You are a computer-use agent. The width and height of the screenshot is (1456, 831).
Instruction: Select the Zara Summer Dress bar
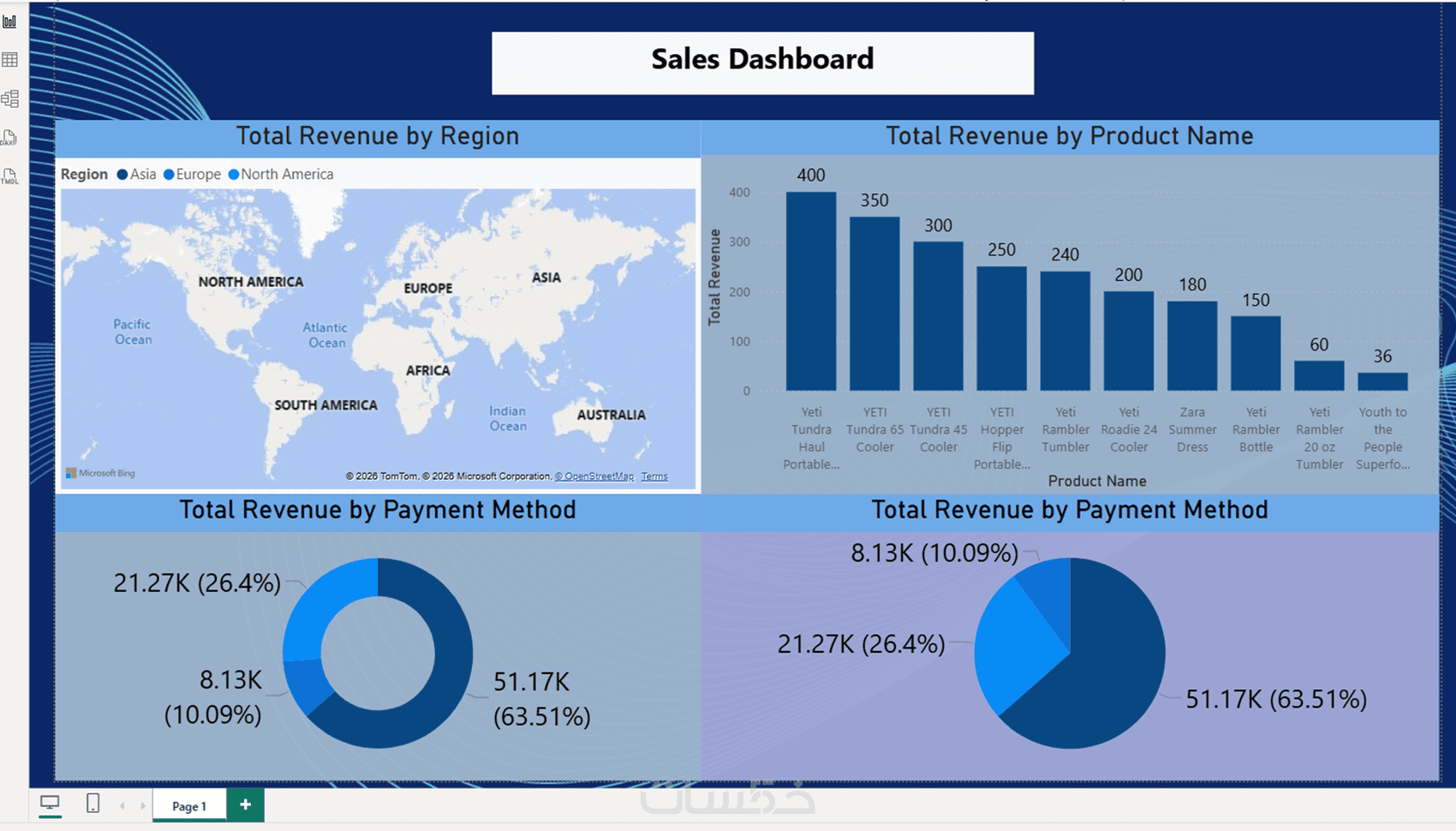click(x=1192, y=346)
